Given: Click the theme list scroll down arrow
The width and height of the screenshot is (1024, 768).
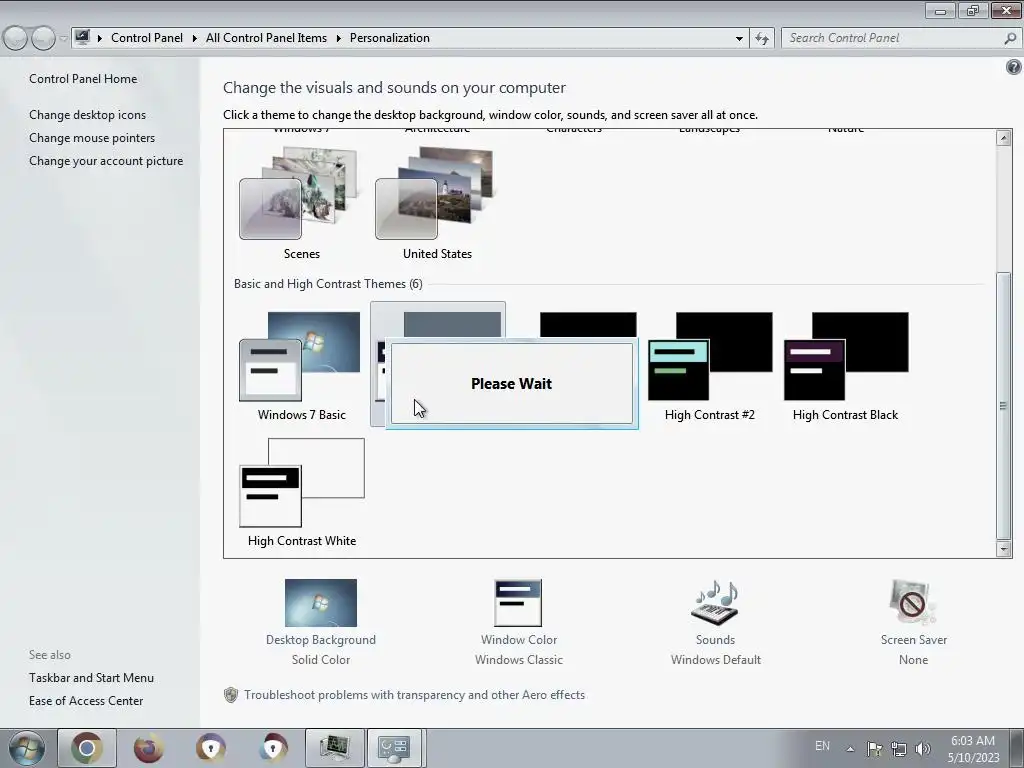Looking at the screenshot, I should (x=1004, y=549).
